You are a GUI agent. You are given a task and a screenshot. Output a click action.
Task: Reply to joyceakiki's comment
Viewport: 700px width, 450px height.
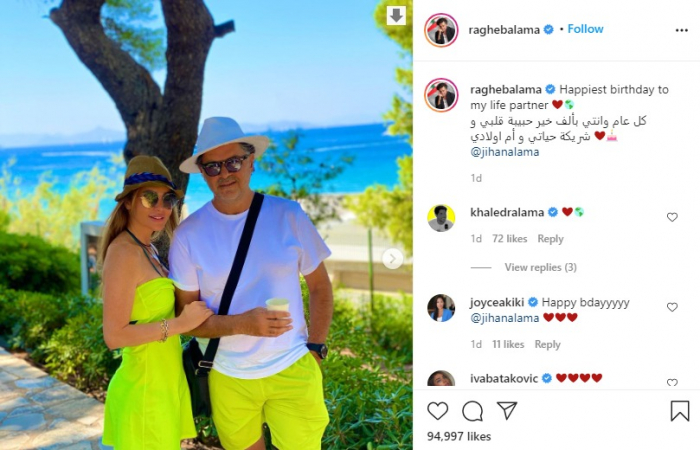547,345
